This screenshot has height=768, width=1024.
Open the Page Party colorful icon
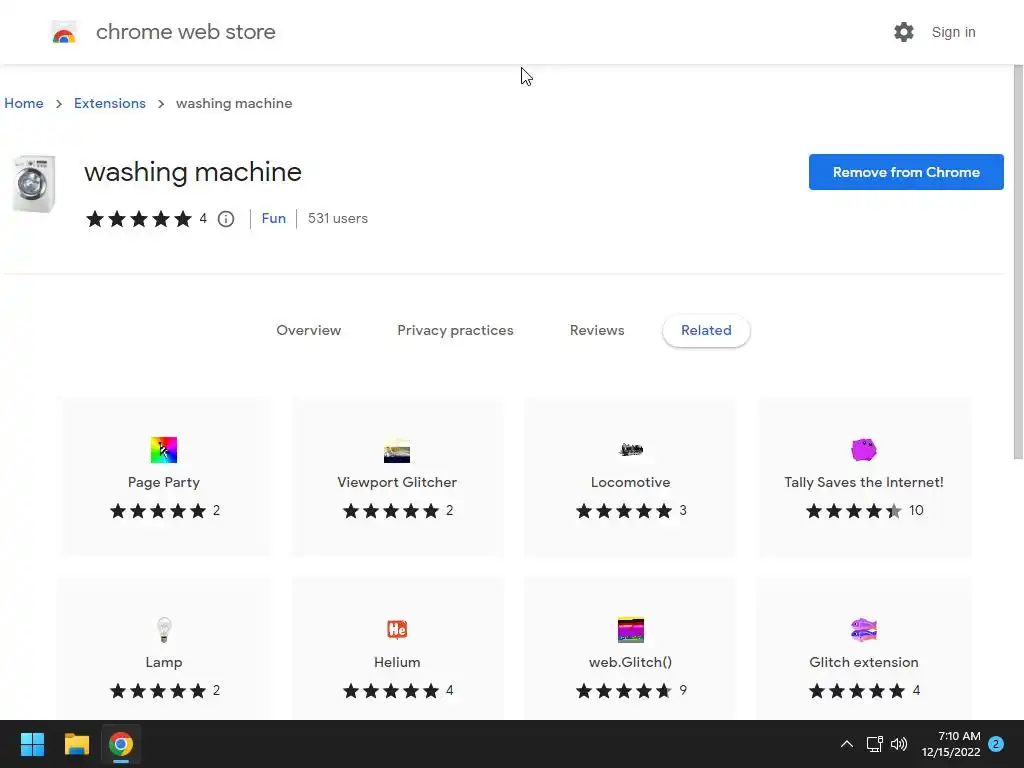164,450
